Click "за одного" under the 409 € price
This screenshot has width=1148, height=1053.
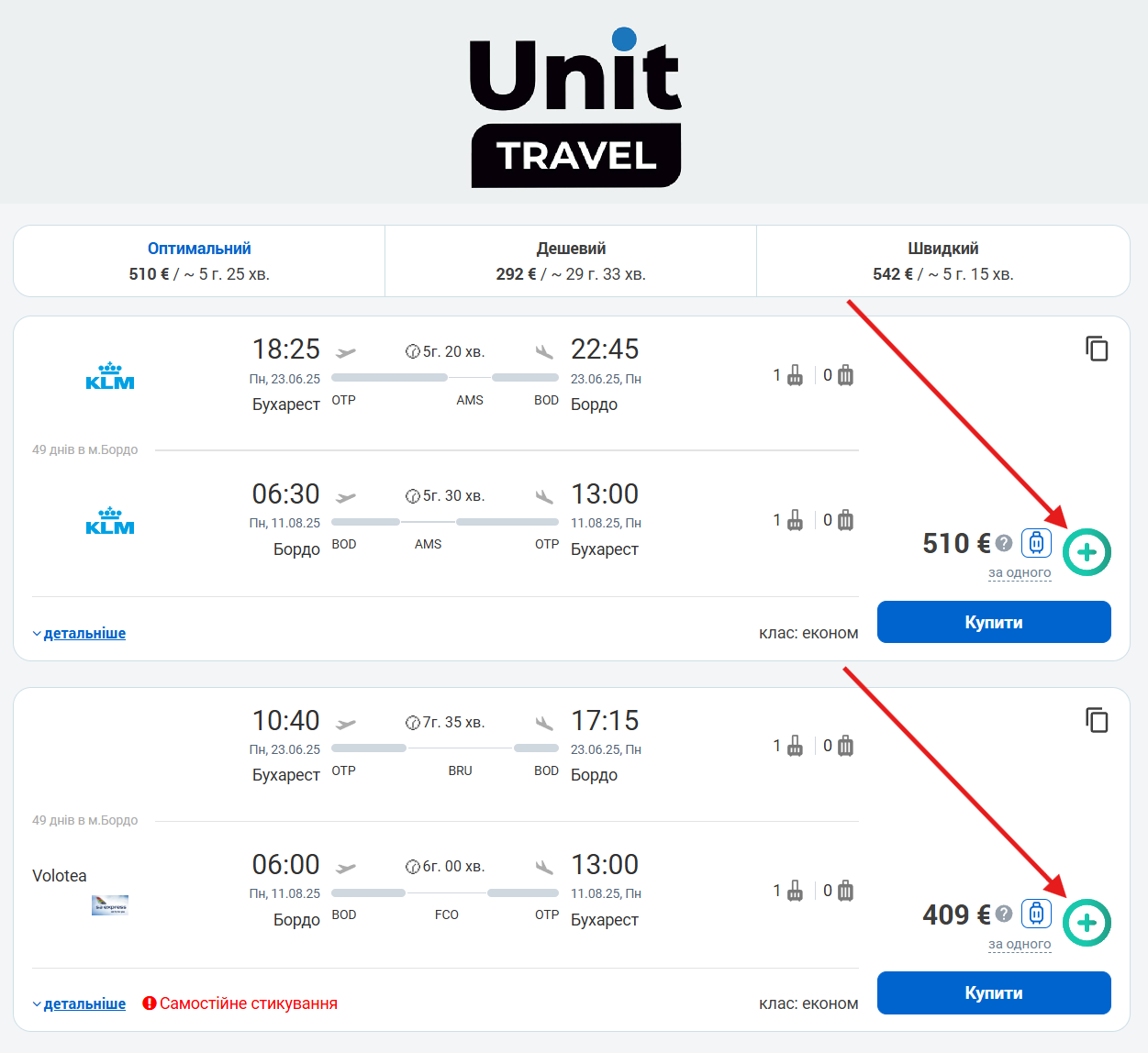pos(1020,944)
